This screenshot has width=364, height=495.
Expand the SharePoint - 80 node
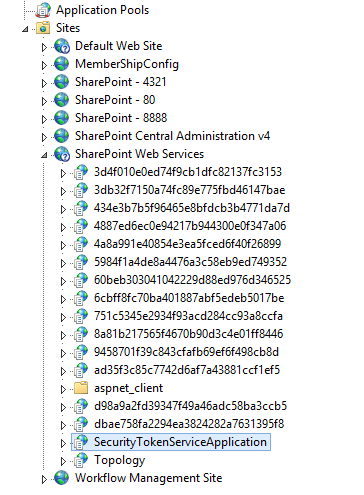(x=44, y=101)
